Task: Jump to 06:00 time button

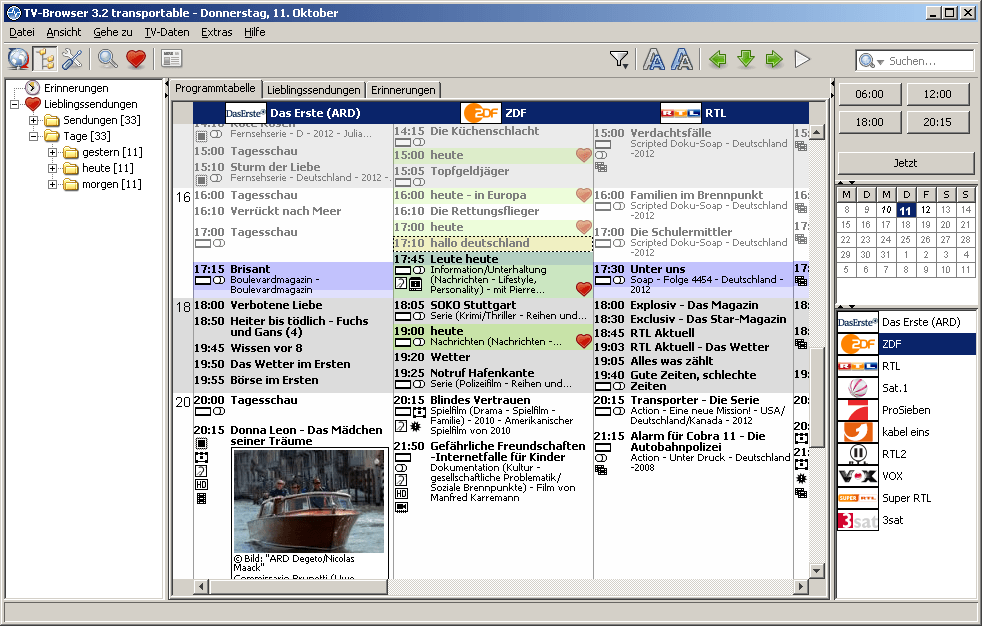Action: (x=869, y=94)
